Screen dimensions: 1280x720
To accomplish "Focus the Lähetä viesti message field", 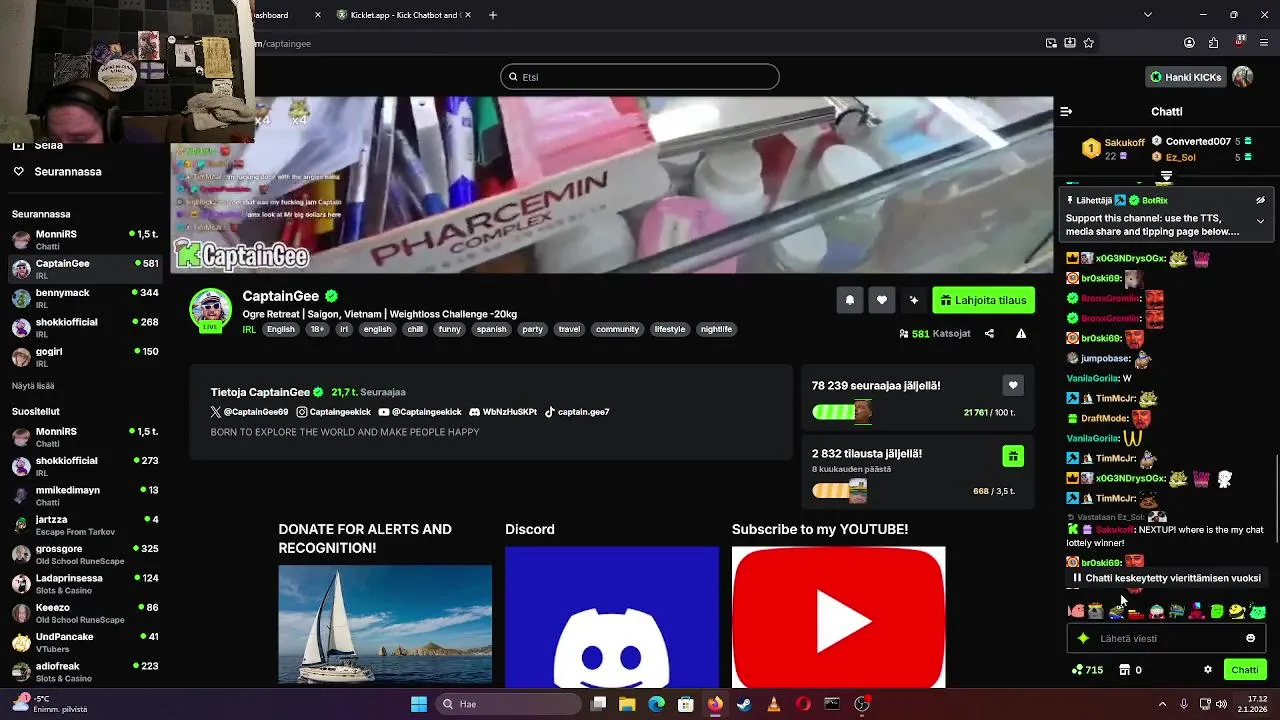I will pyautogui.click(x=1166, y=638).
